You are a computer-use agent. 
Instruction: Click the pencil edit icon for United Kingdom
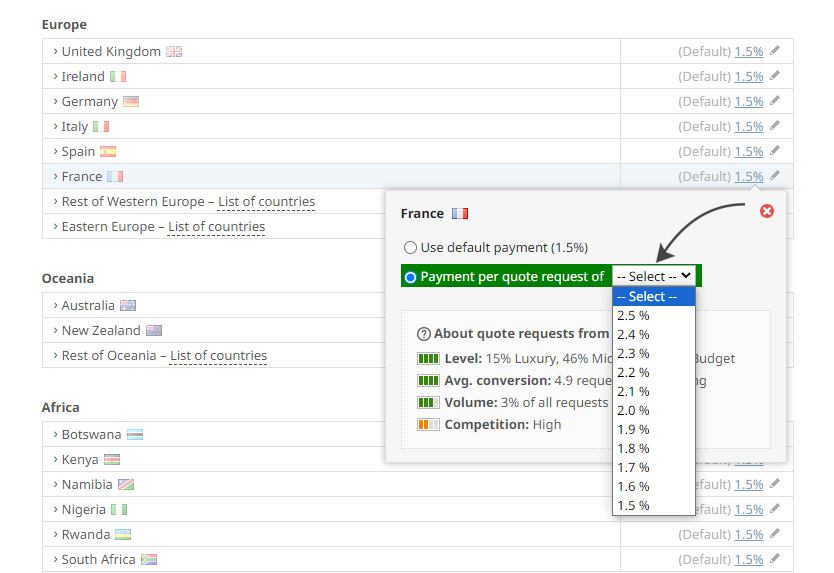775,51
